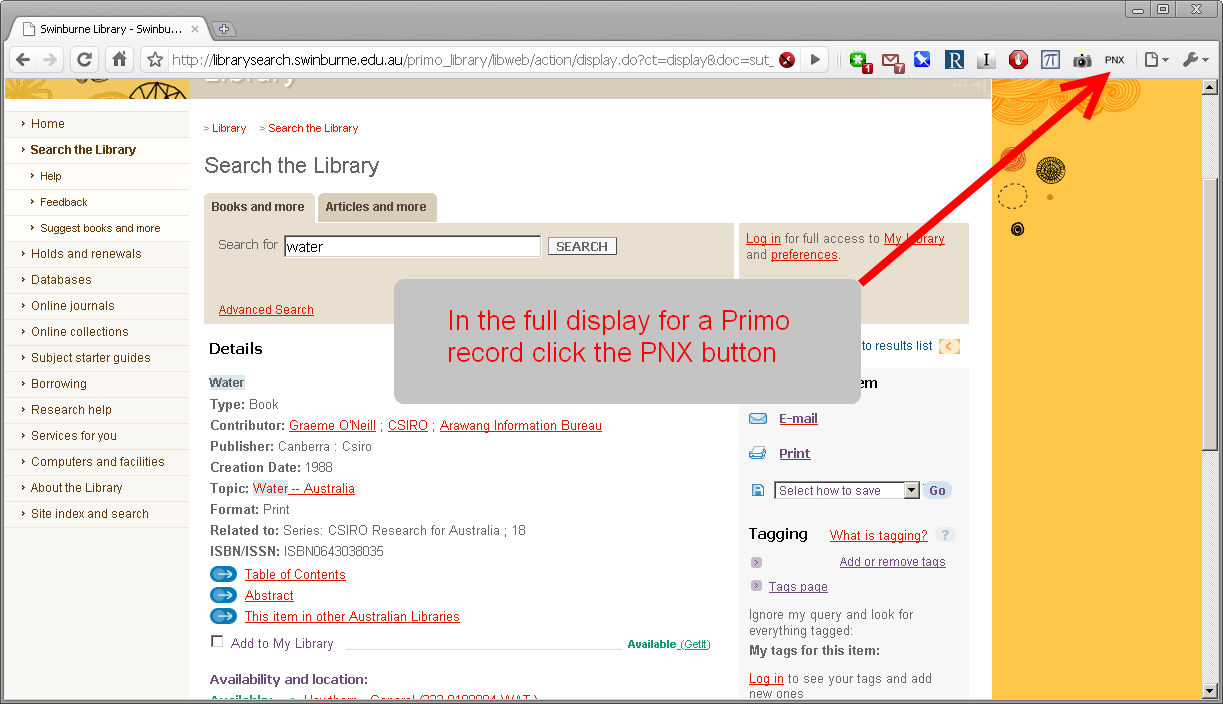Click the SEARCH button

tap(582, 246)
